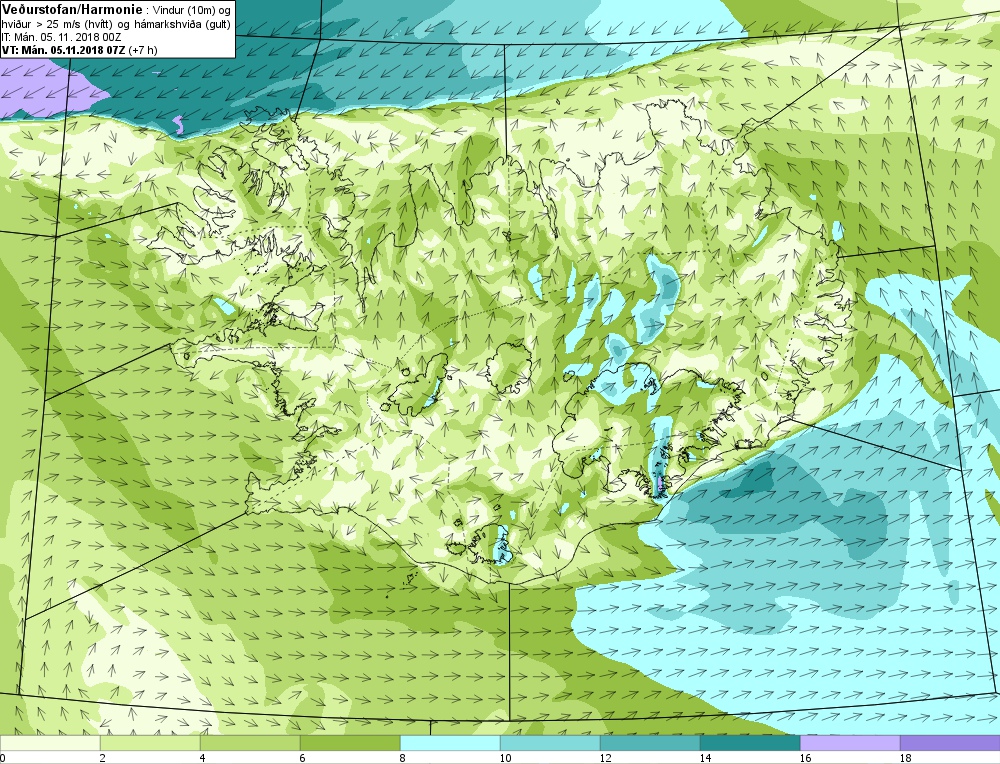1000x764 pixels.
Task: Click the Veðurstofan/Harmonie title text
Action: pyautogui.click(x=72, y=10)
